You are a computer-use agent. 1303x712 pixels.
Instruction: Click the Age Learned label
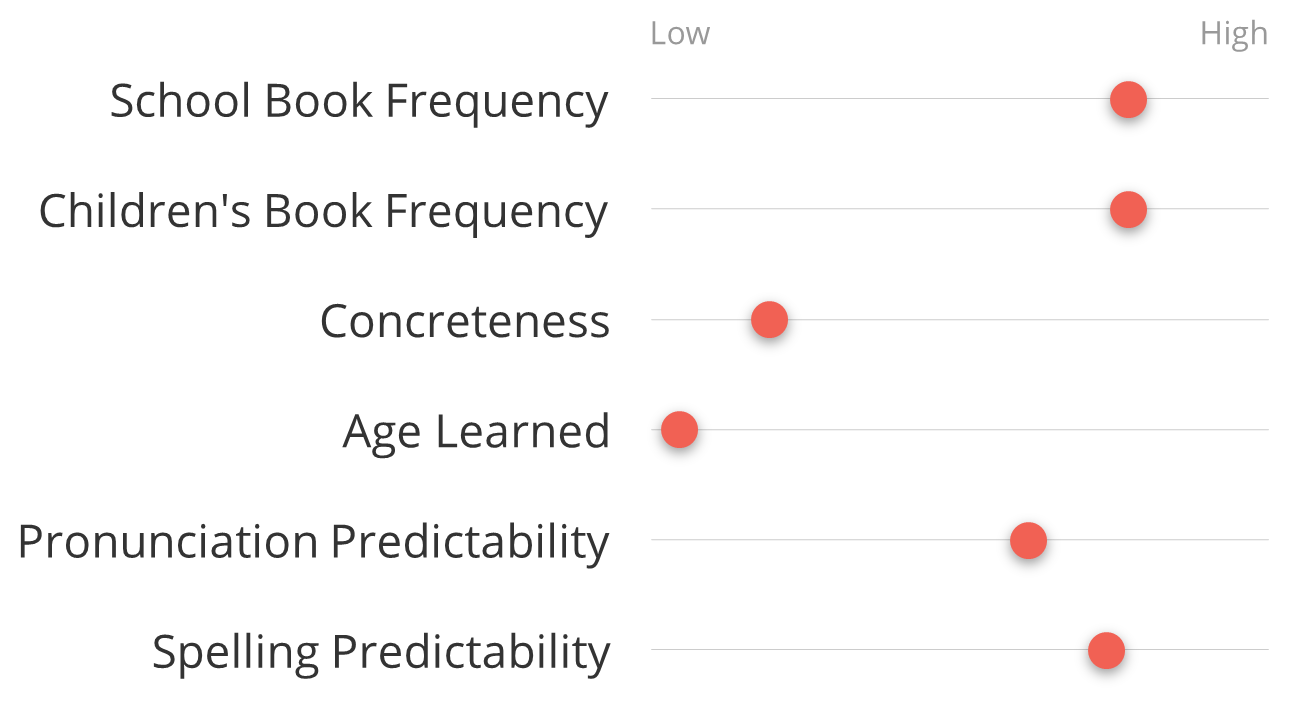point(476,432)
